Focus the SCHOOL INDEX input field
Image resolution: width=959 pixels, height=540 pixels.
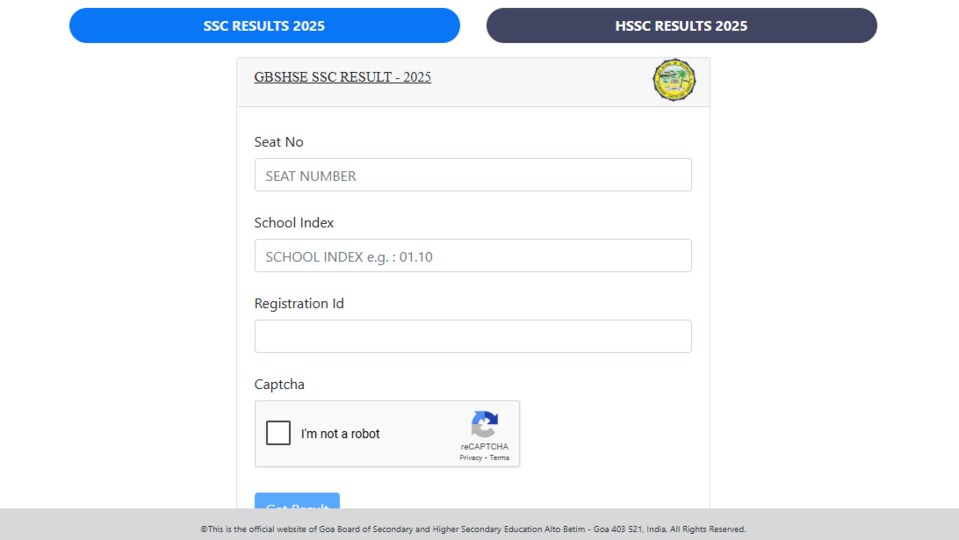(473, 256)
